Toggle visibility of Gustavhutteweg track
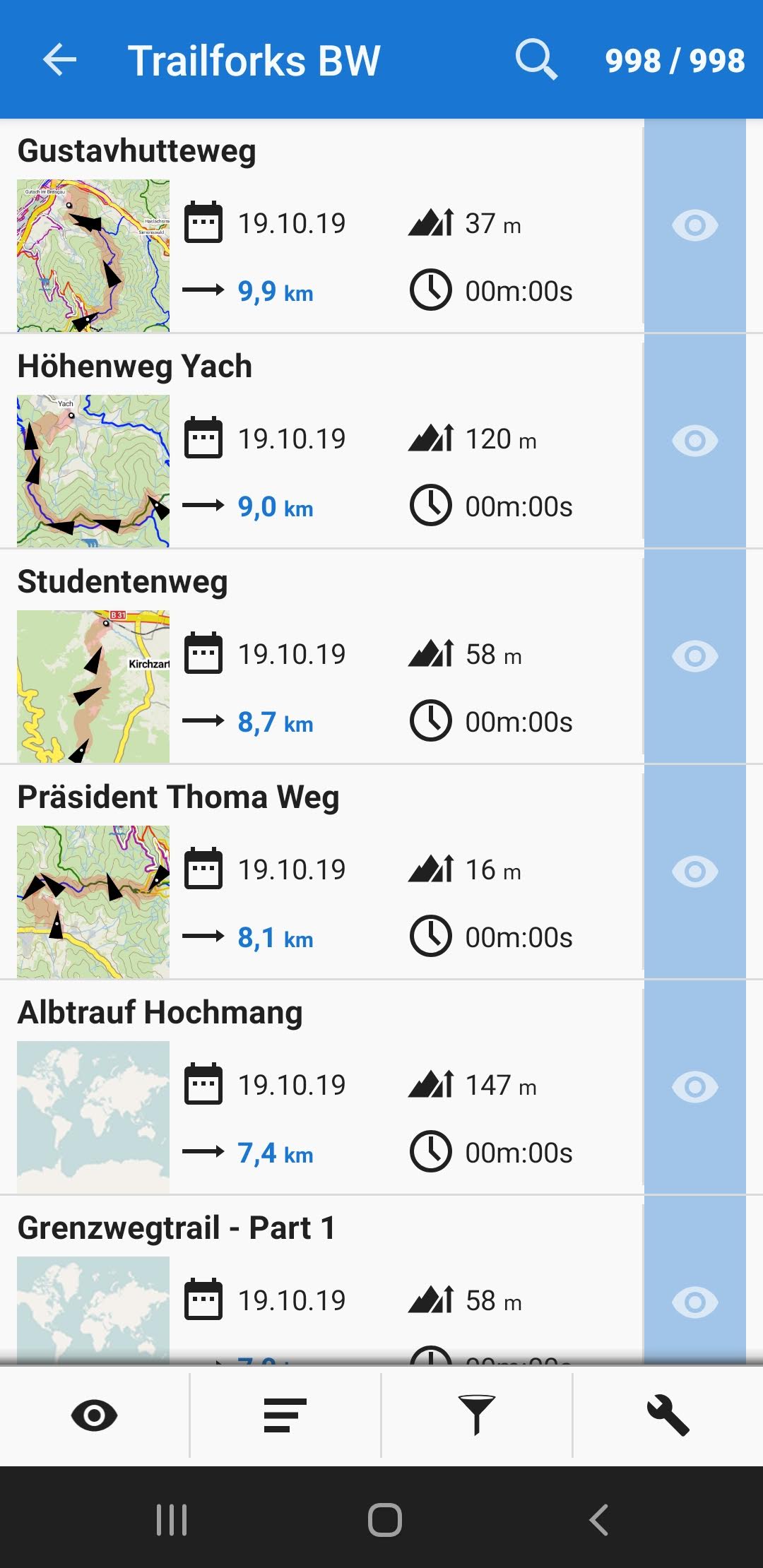 695,226
